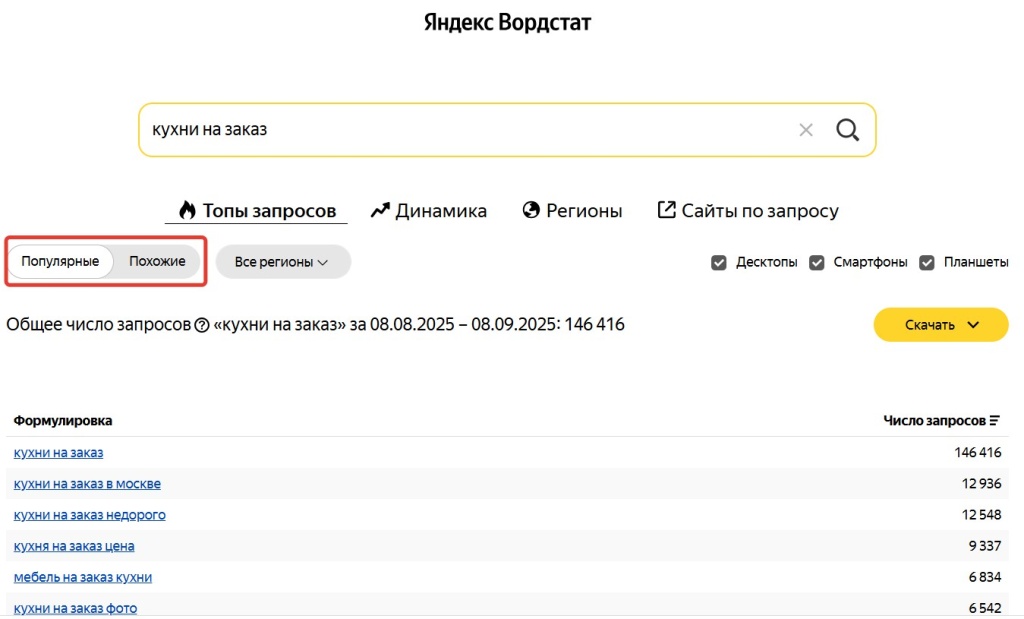Click the 6 542 value in the table
Screen dimensions: 1024x619
pos(984,609)
